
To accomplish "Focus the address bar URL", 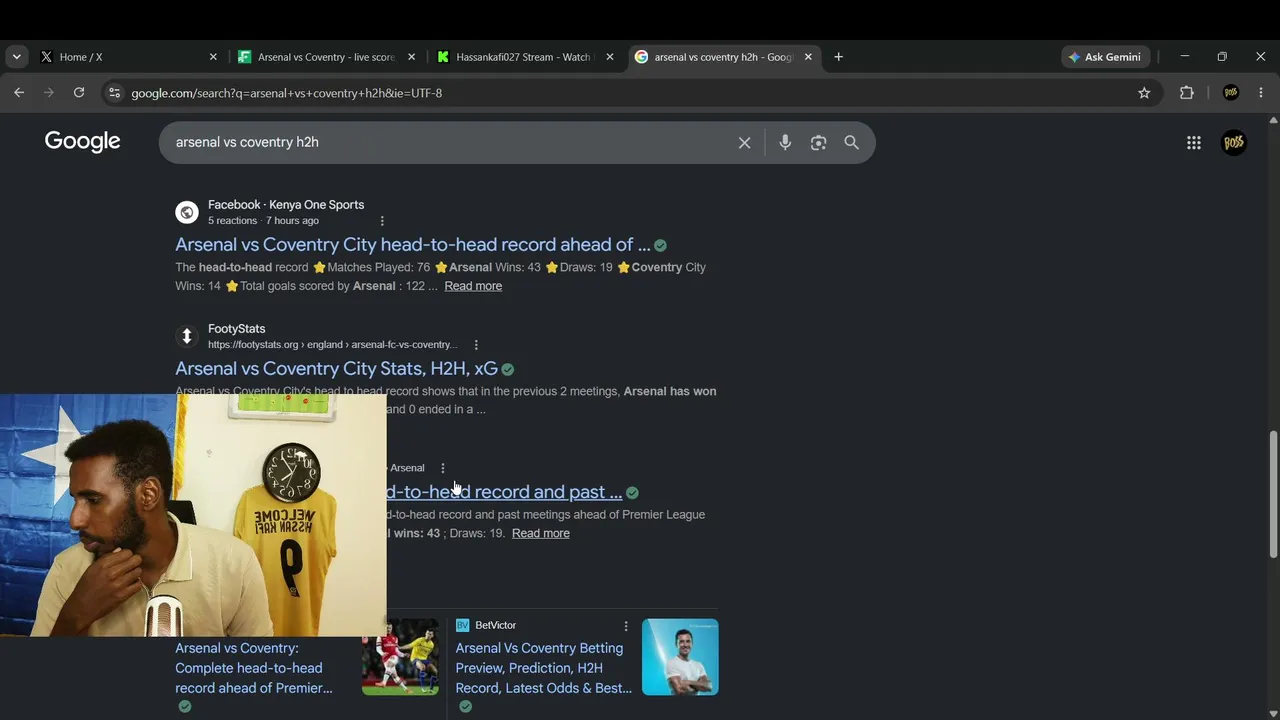I will tap(286, 93).
